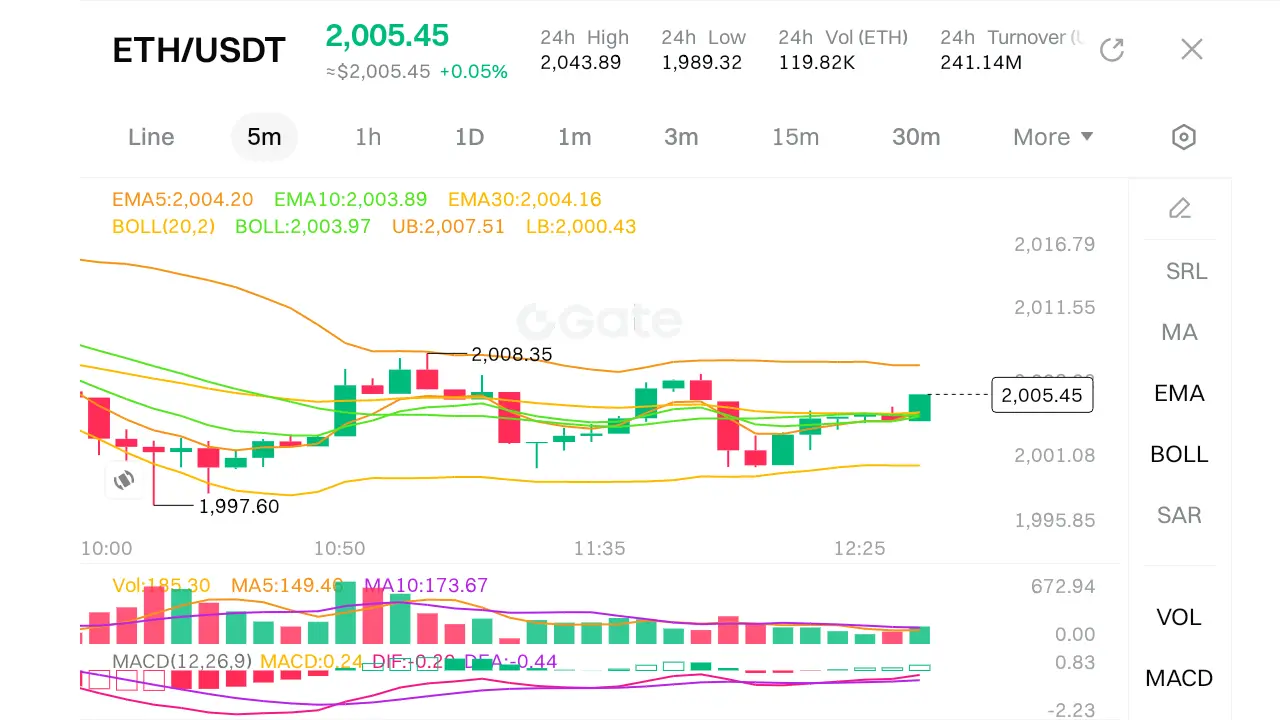Click the MACD(12,26,9) legend label
1280x720 pixels.
tap(183, 661)
